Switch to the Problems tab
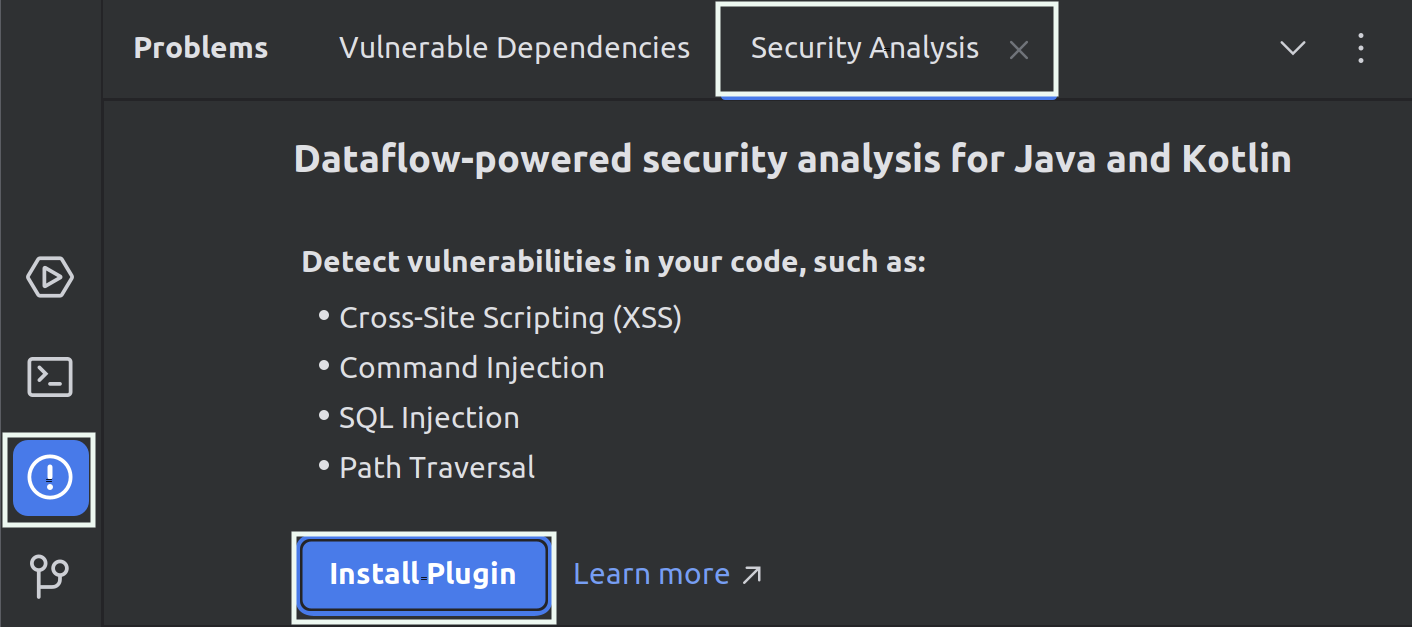 point(200,47)
